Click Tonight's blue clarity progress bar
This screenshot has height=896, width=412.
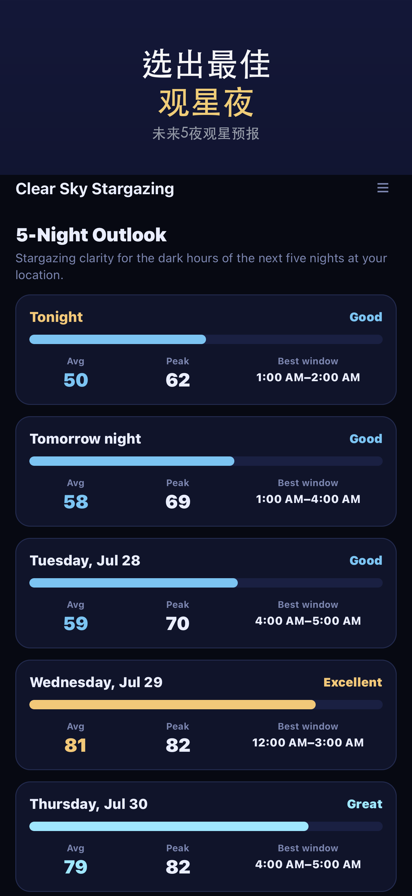click(x=206, y=339)
